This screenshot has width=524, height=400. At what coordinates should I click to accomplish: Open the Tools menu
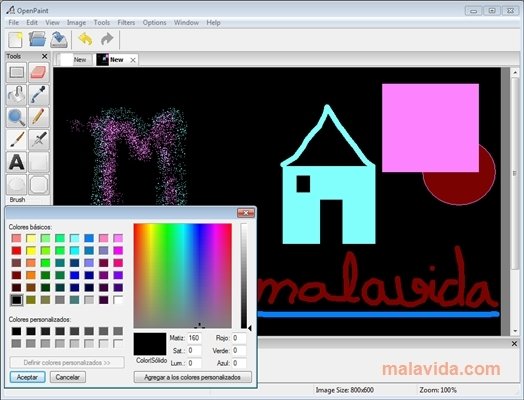click(102, 23)
